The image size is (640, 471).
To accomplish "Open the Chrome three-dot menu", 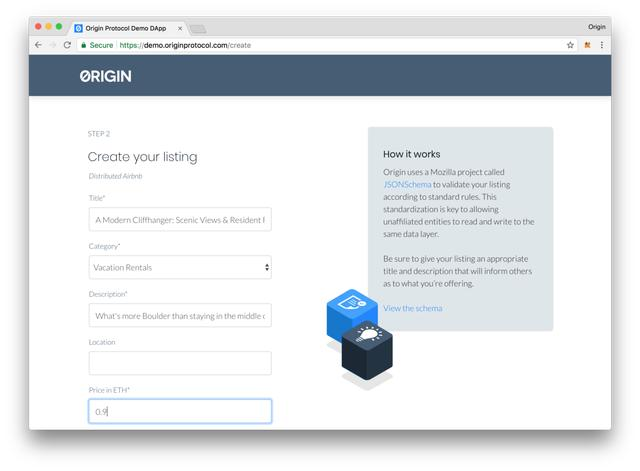I will pos(602,45).
